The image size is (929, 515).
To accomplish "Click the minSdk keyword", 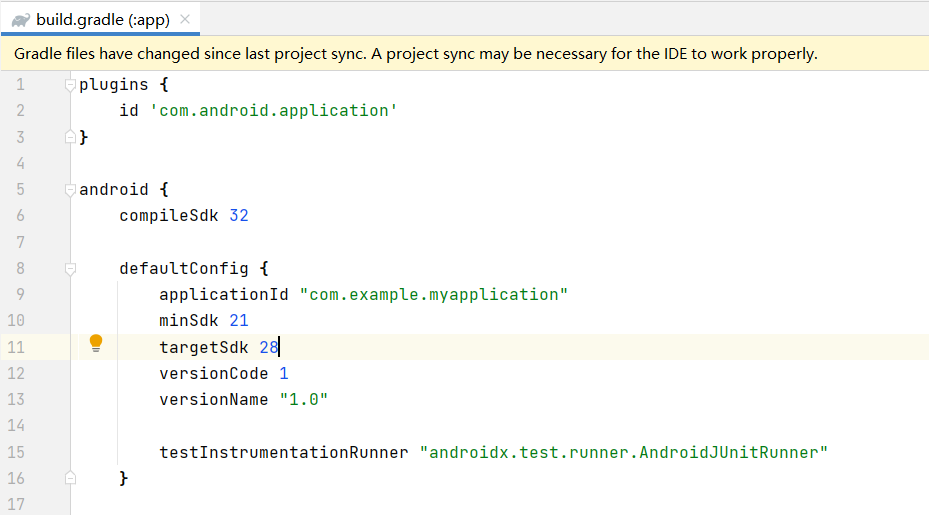I will coord(189,321).
